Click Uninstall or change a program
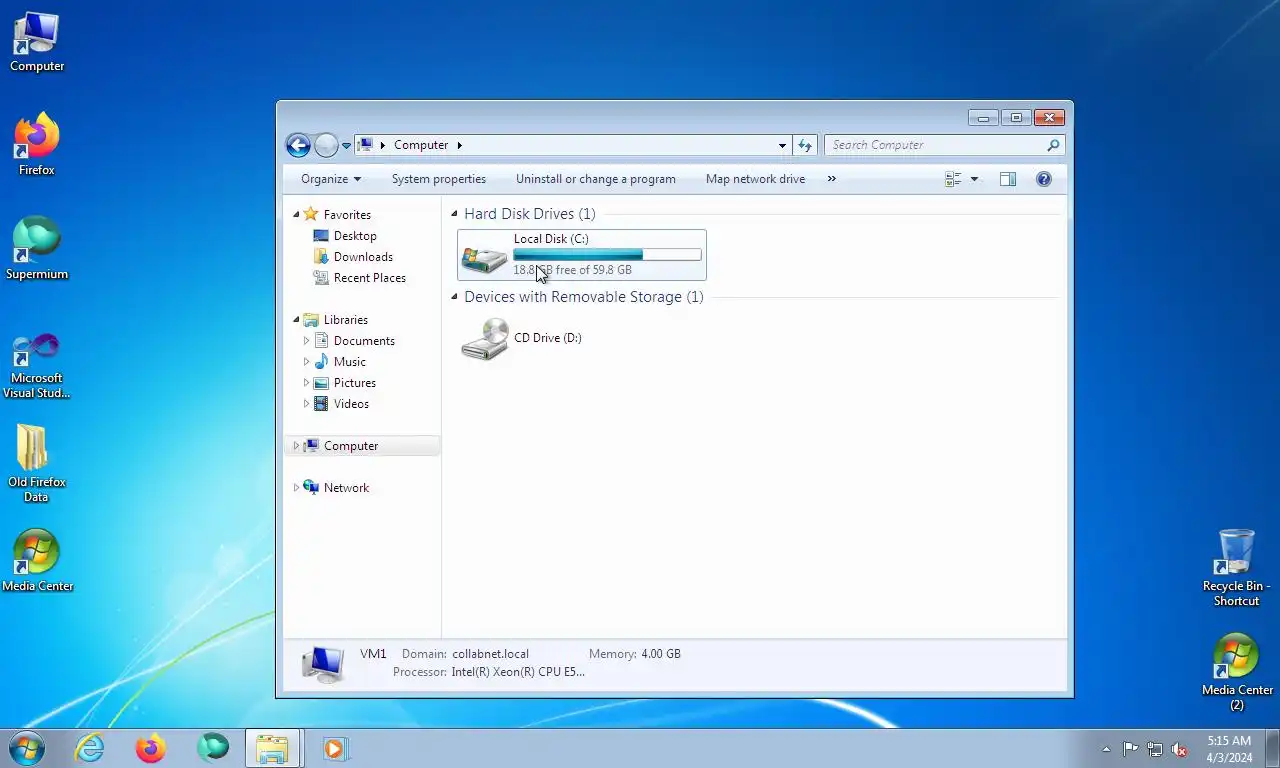The height and width of the screenshot is (768, 1280). pyautogui.click(x=596, y=179)
